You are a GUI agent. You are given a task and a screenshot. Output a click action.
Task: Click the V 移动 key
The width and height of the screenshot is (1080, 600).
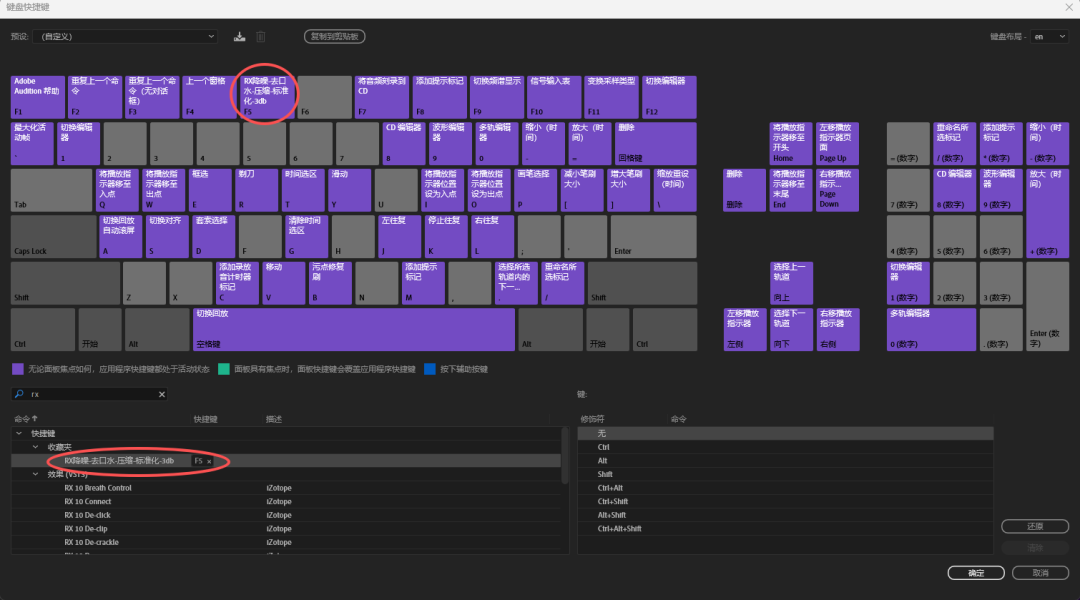pos(284,283)
